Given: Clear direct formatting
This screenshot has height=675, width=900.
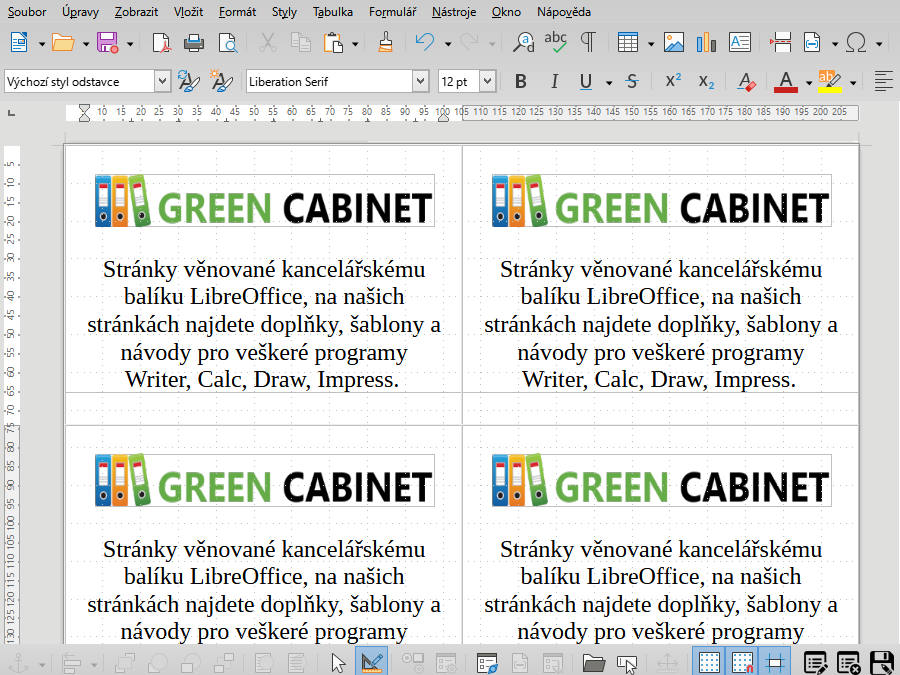Looking at the screenshot, I should click(x=747, y=82).
